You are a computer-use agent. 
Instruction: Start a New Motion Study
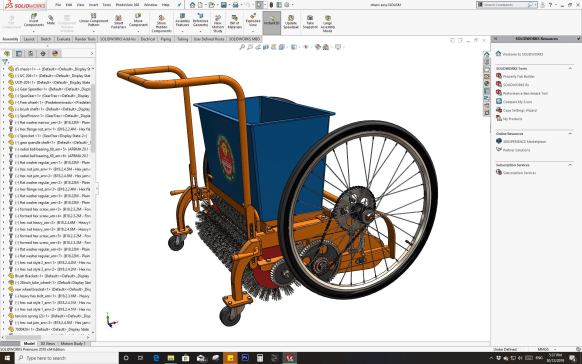pos(218,24)
